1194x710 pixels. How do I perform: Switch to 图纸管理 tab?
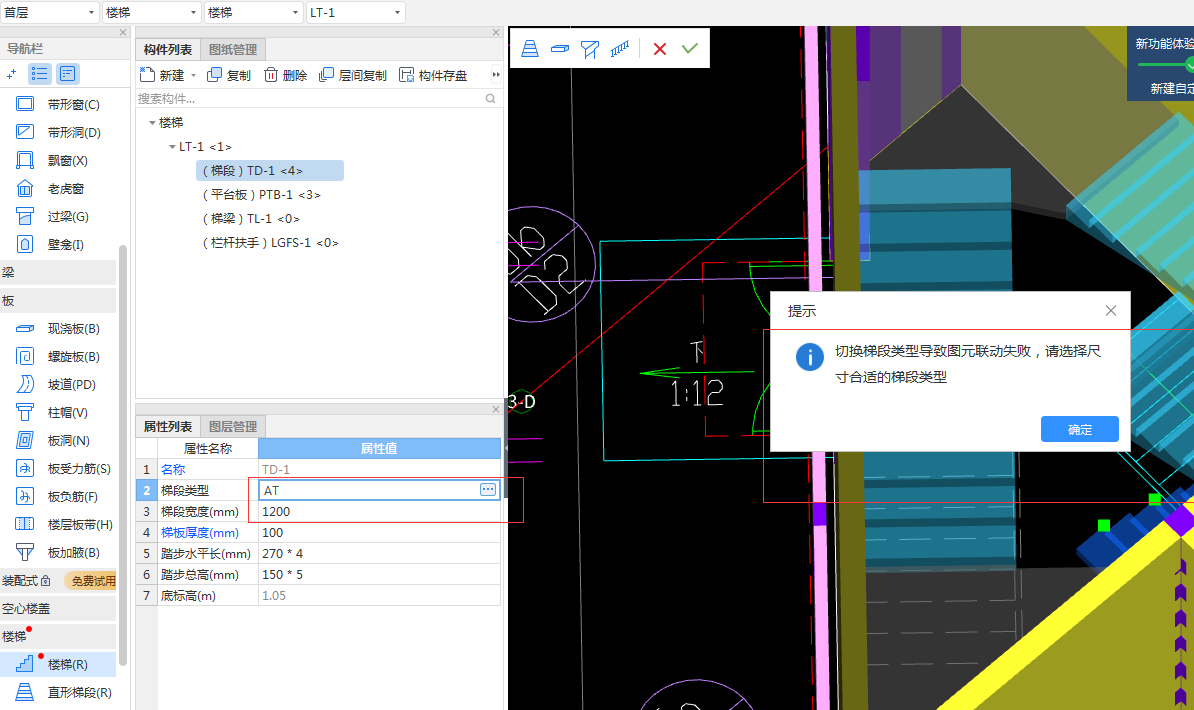(233, 50)
